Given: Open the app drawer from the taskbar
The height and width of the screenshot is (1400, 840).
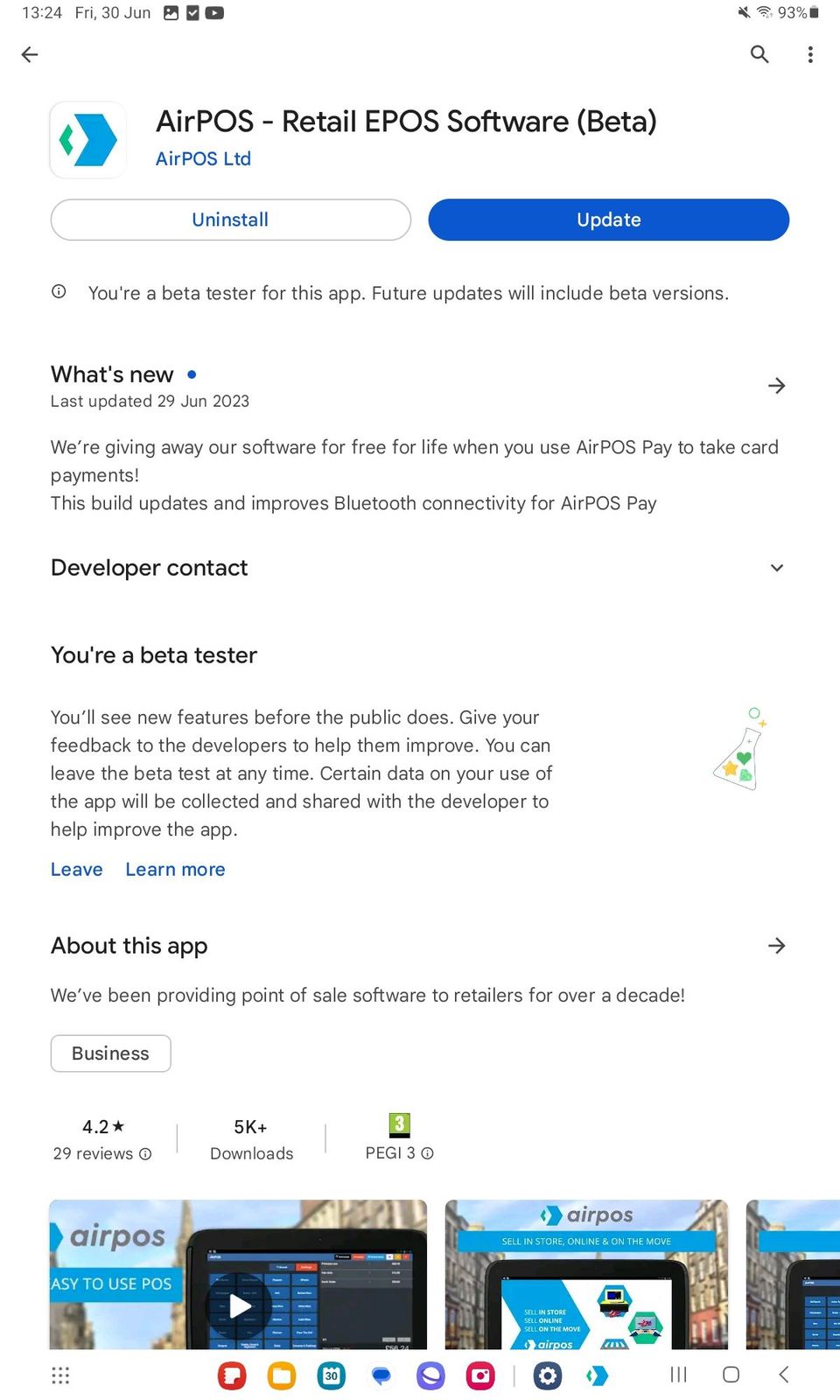Looking at the screenshot, I should click(59, 1375).
